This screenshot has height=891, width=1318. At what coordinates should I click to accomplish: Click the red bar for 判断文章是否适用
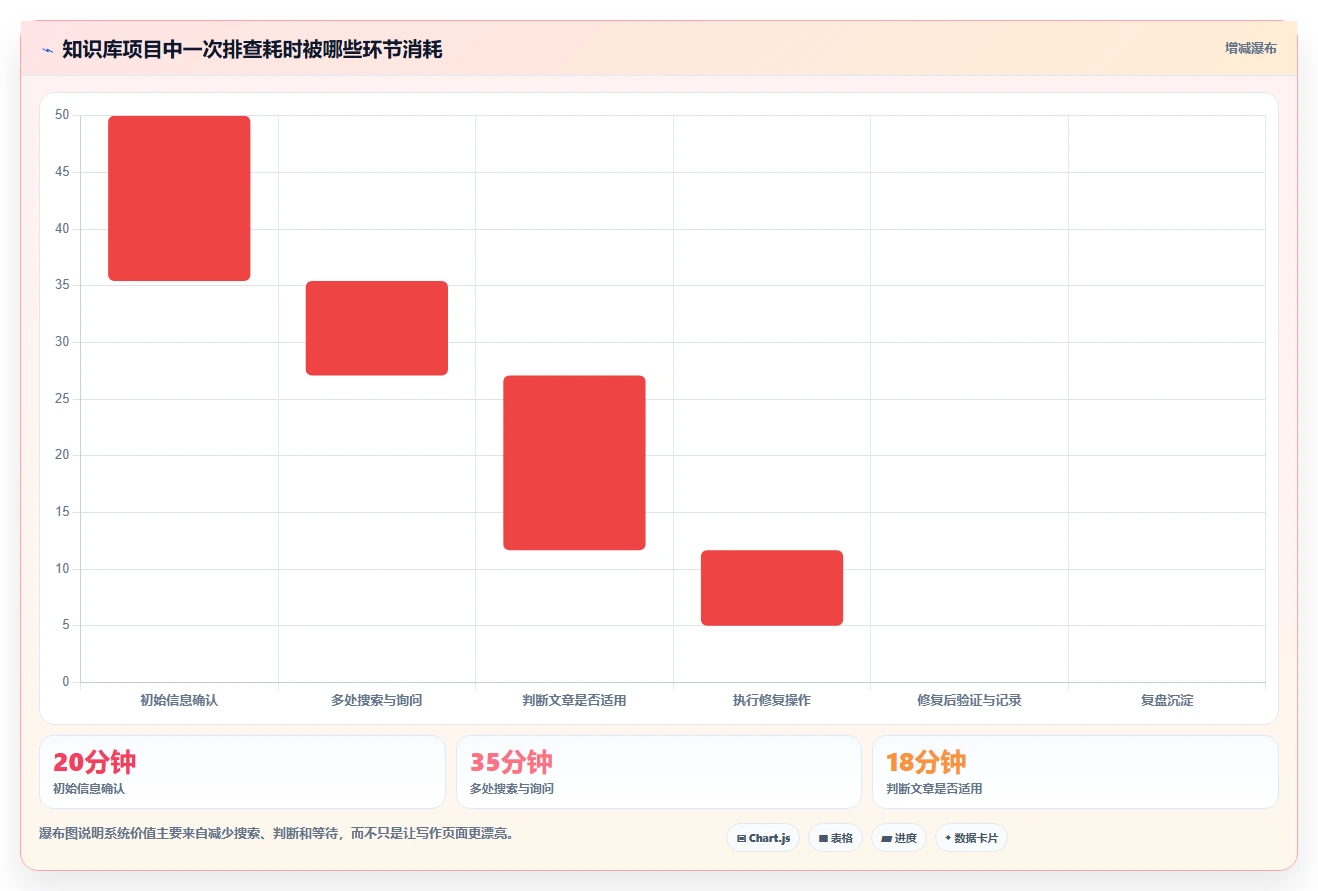[574, 463]
